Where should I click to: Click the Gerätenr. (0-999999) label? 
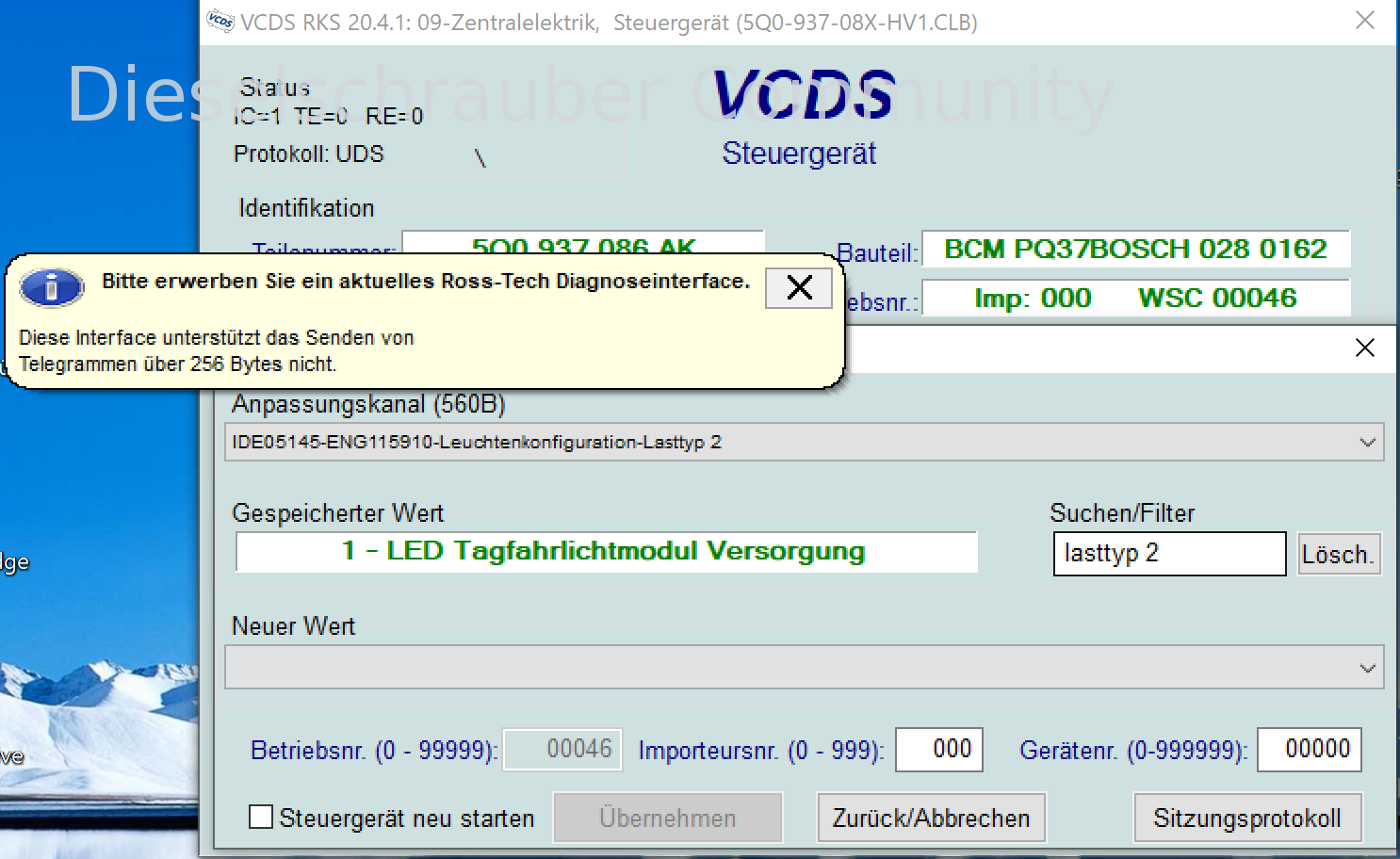pyautogui.click(x=1133, y=751)
